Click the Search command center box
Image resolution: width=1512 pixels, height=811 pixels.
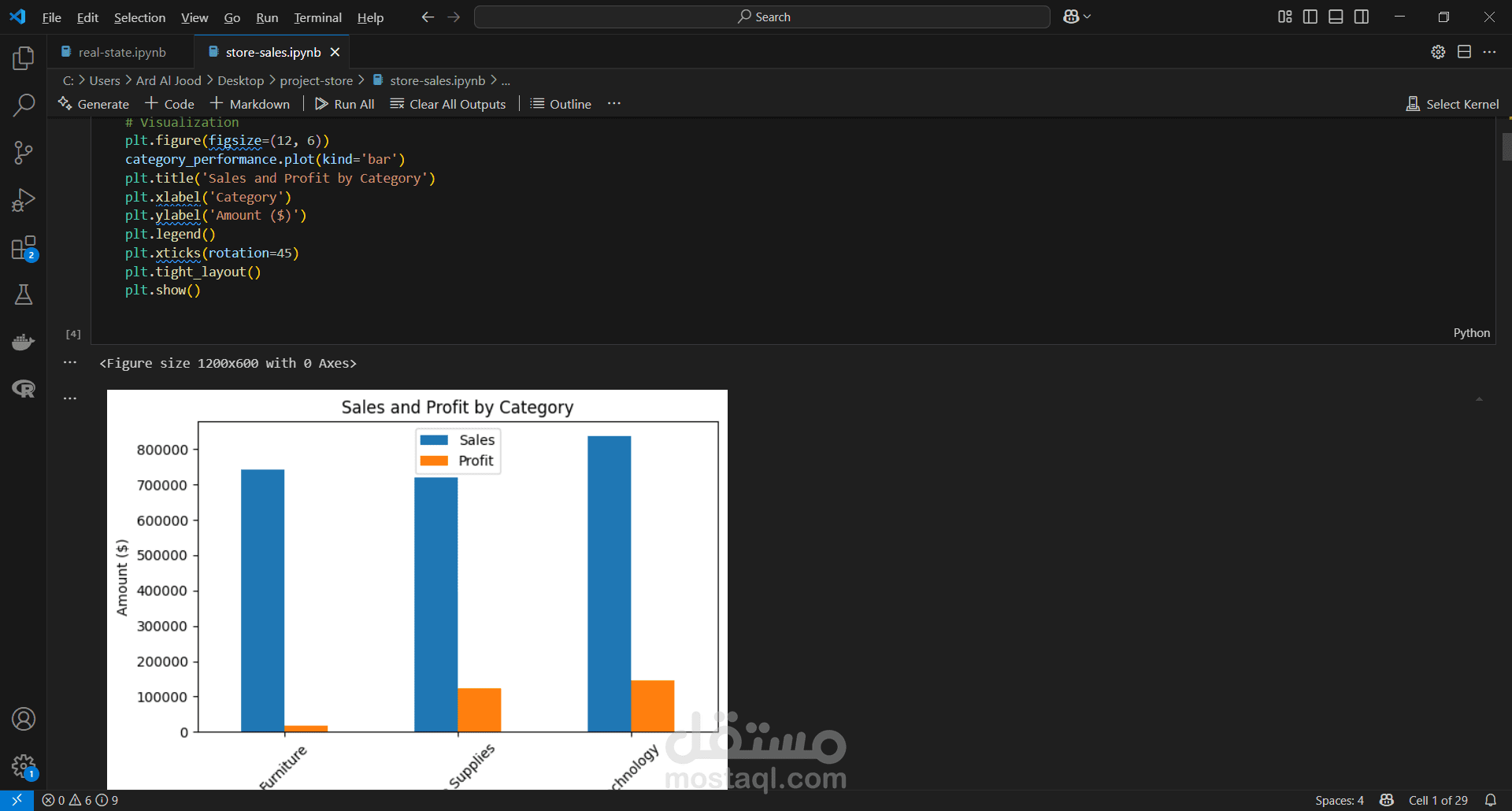coord(762,17)
